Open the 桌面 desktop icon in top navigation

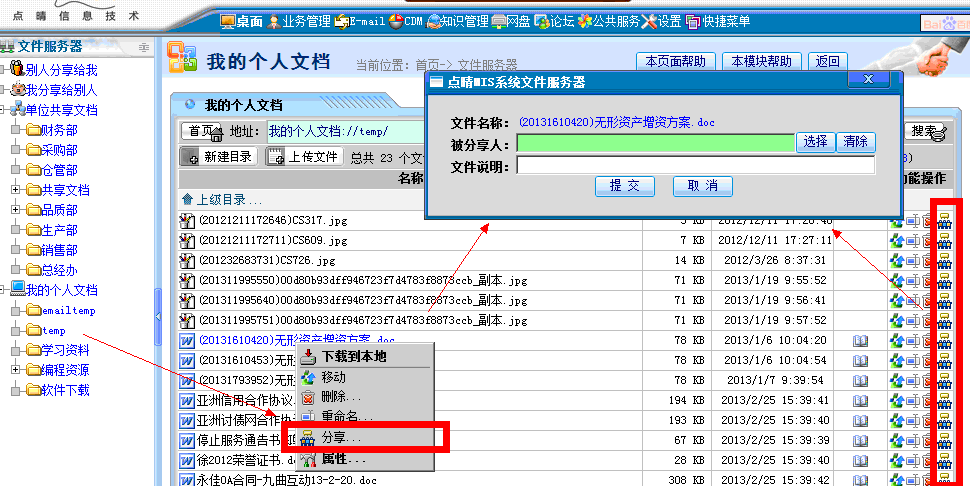[241, 21]
